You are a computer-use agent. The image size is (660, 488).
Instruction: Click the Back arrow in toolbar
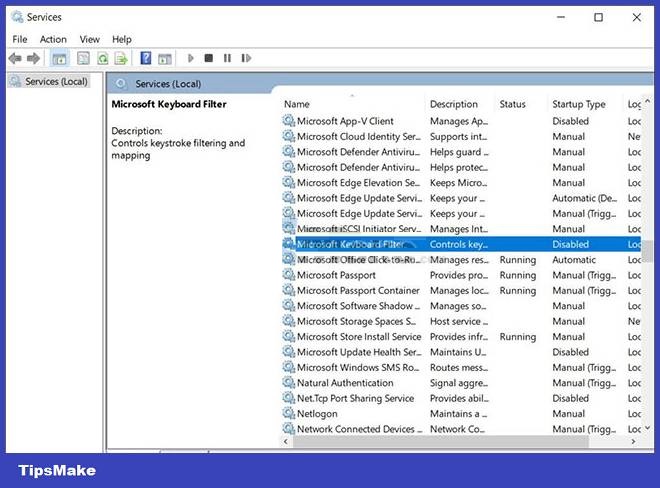click(15, 59)
